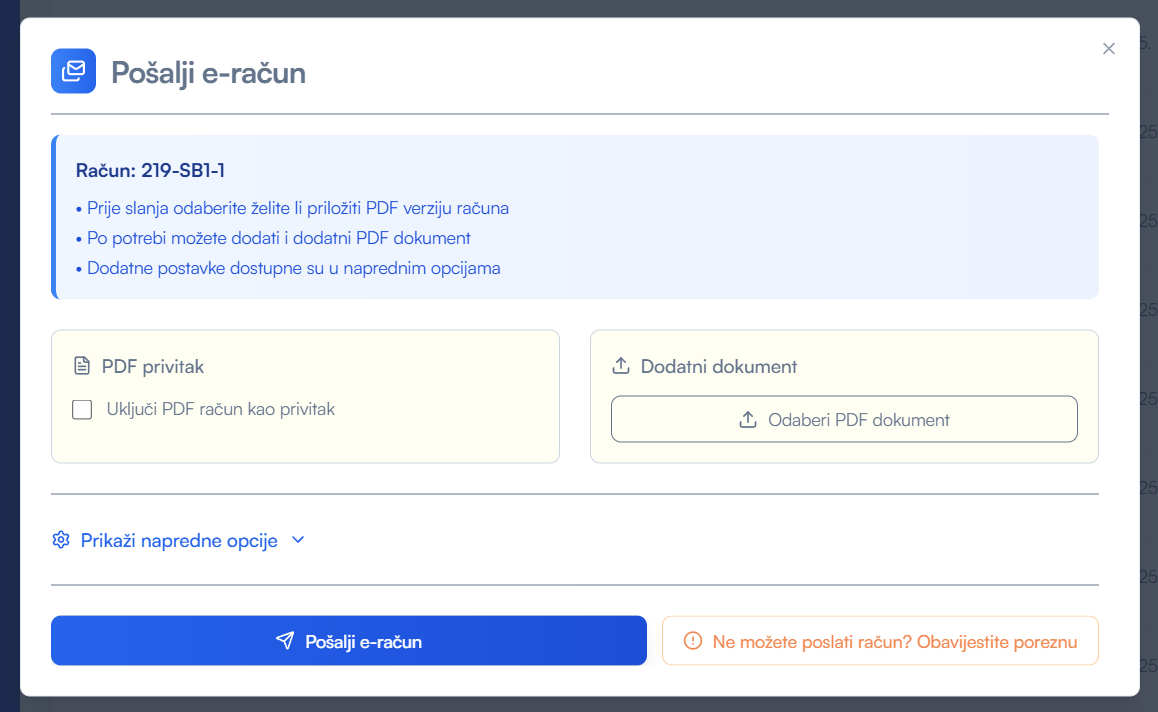Click the upload icon beside Dodatni dokument heading

point(620,367)
